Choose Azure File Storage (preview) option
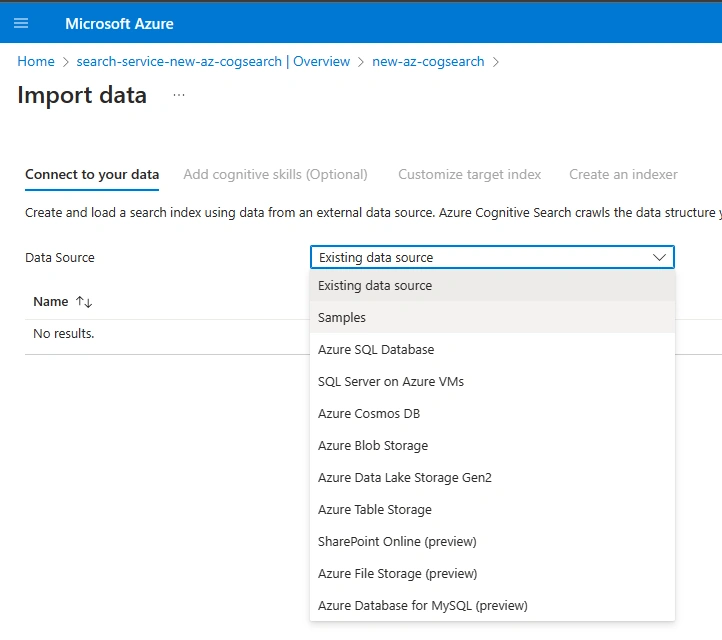Screen dimensions: 722x640 492,573
